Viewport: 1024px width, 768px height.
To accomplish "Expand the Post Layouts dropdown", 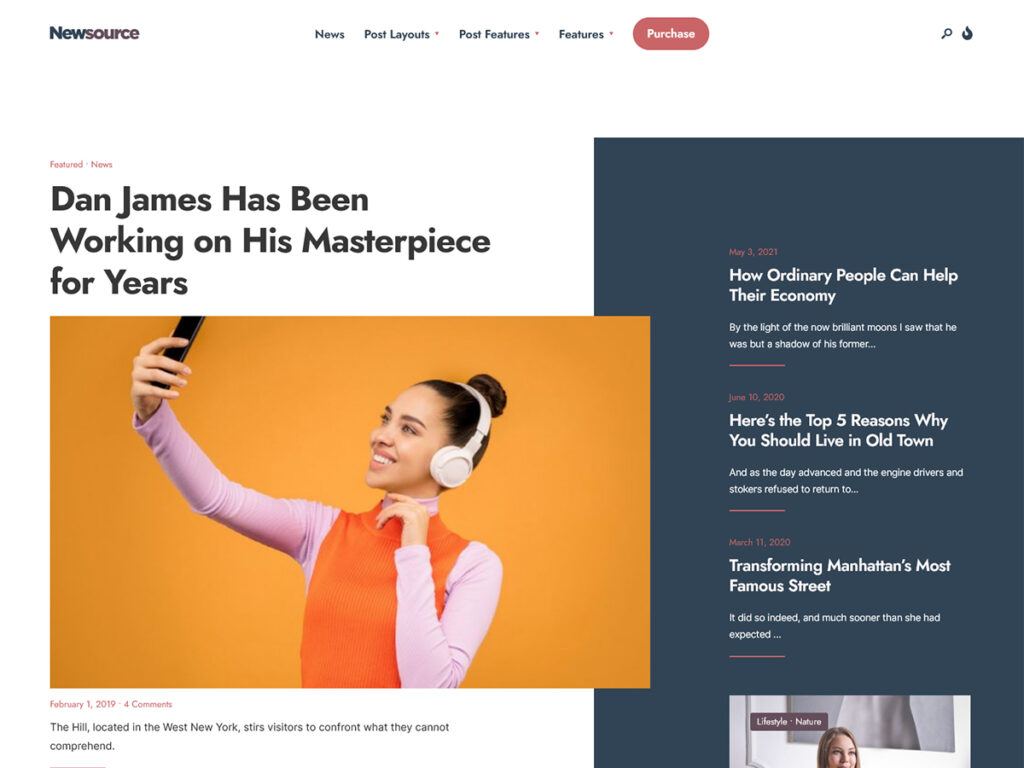I will point(402,34).
